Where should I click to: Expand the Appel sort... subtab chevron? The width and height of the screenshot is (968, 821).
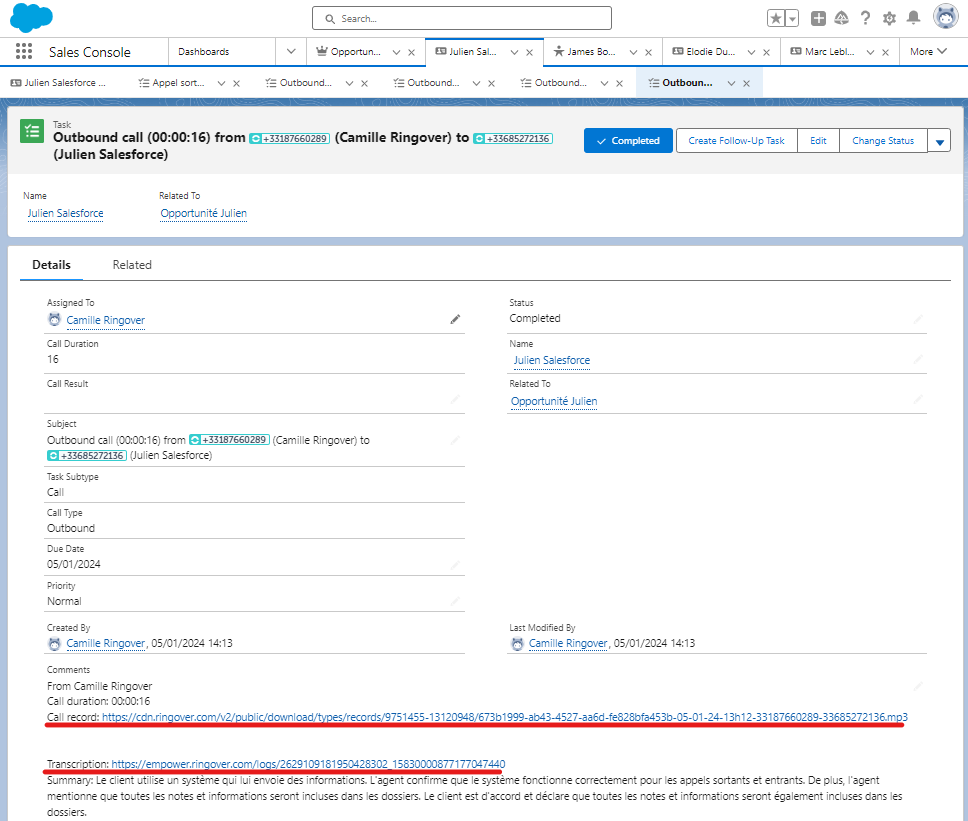coord(221,83)
